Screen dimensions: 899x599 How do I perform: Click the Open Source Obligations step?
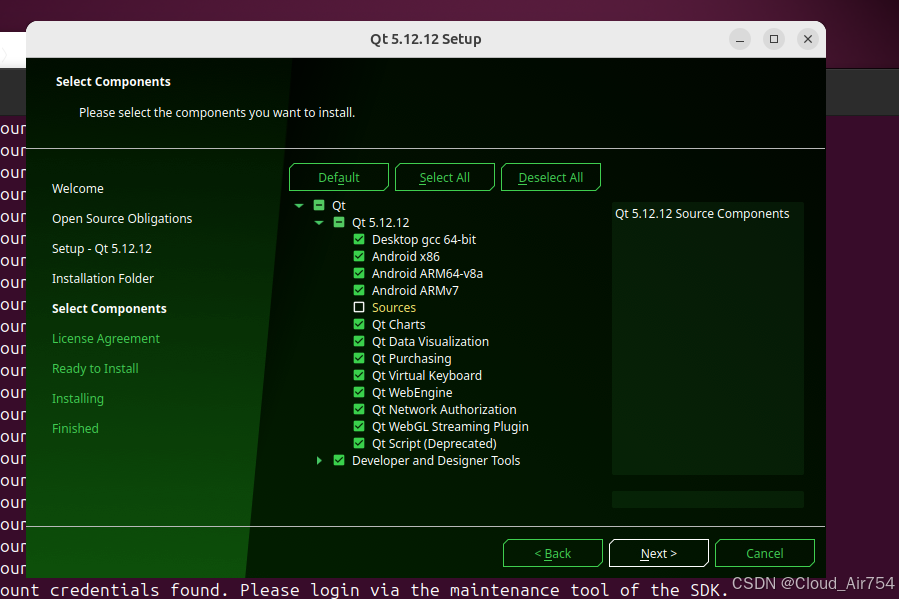click(x=122, y=218)
